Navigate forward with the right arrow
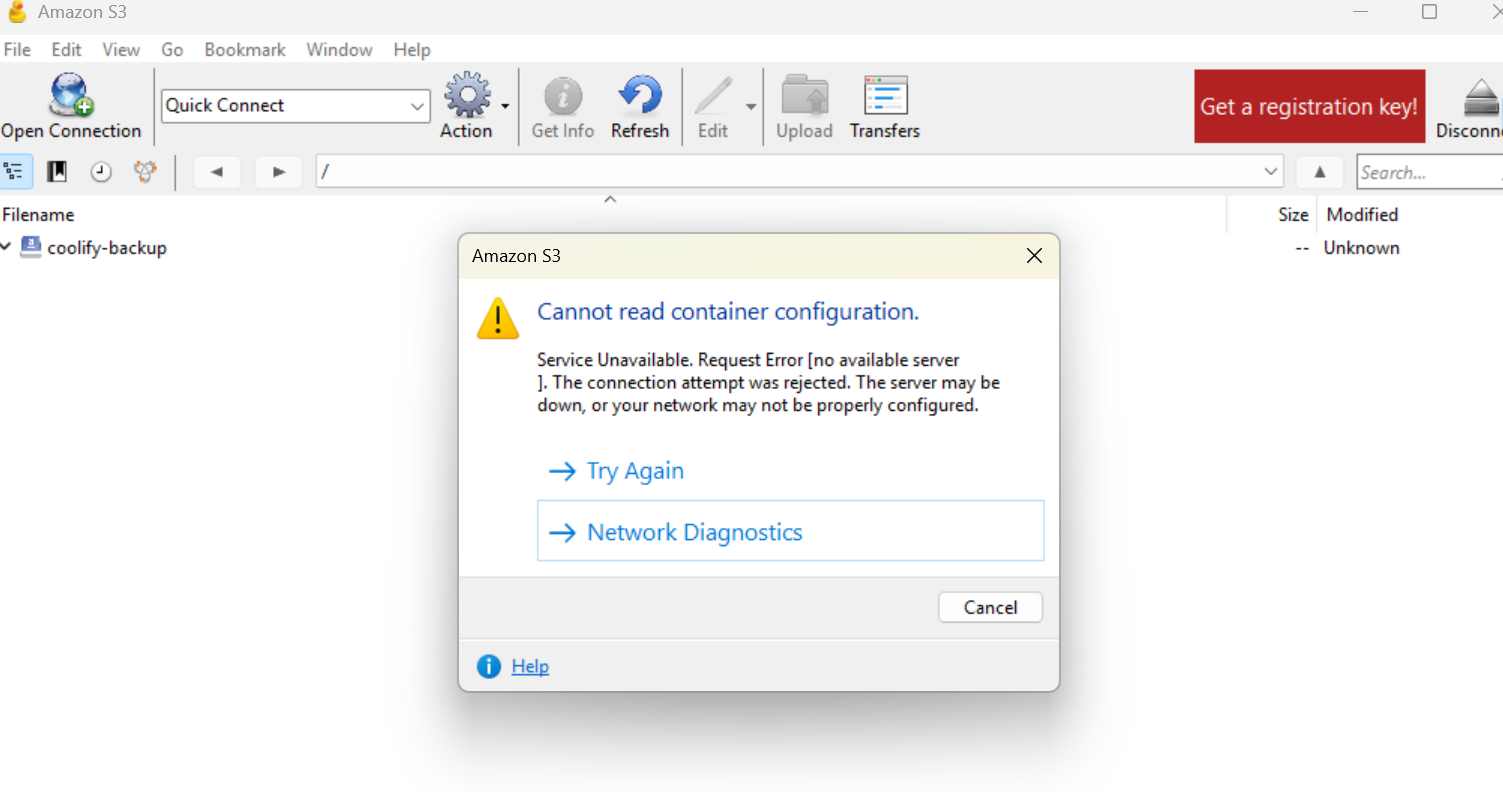Viewport: 1503px width, 792px height. [279, 172]
